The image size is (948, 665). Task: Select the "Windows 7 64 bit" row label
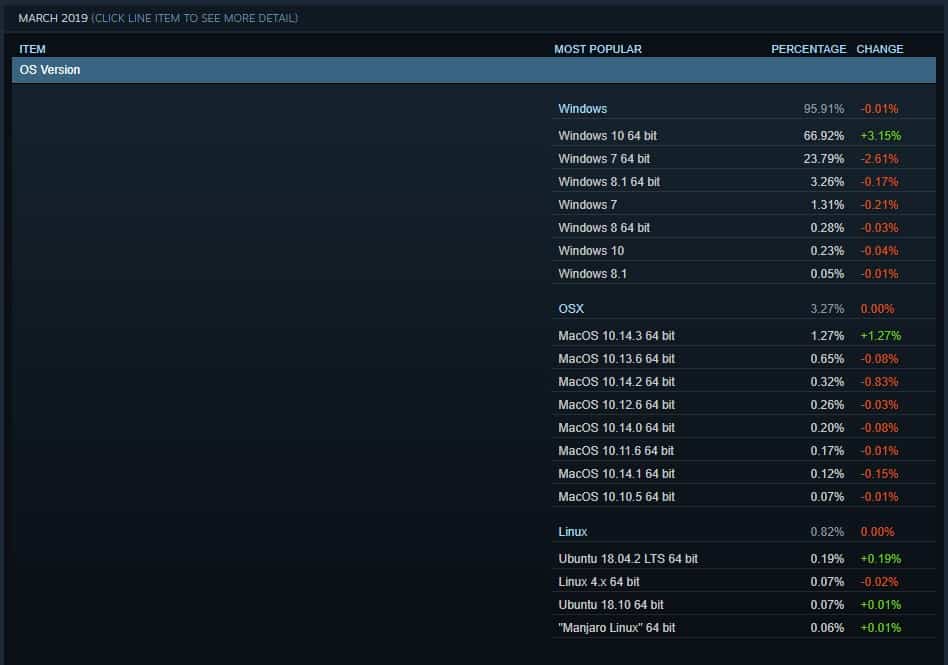coord(604,159)
